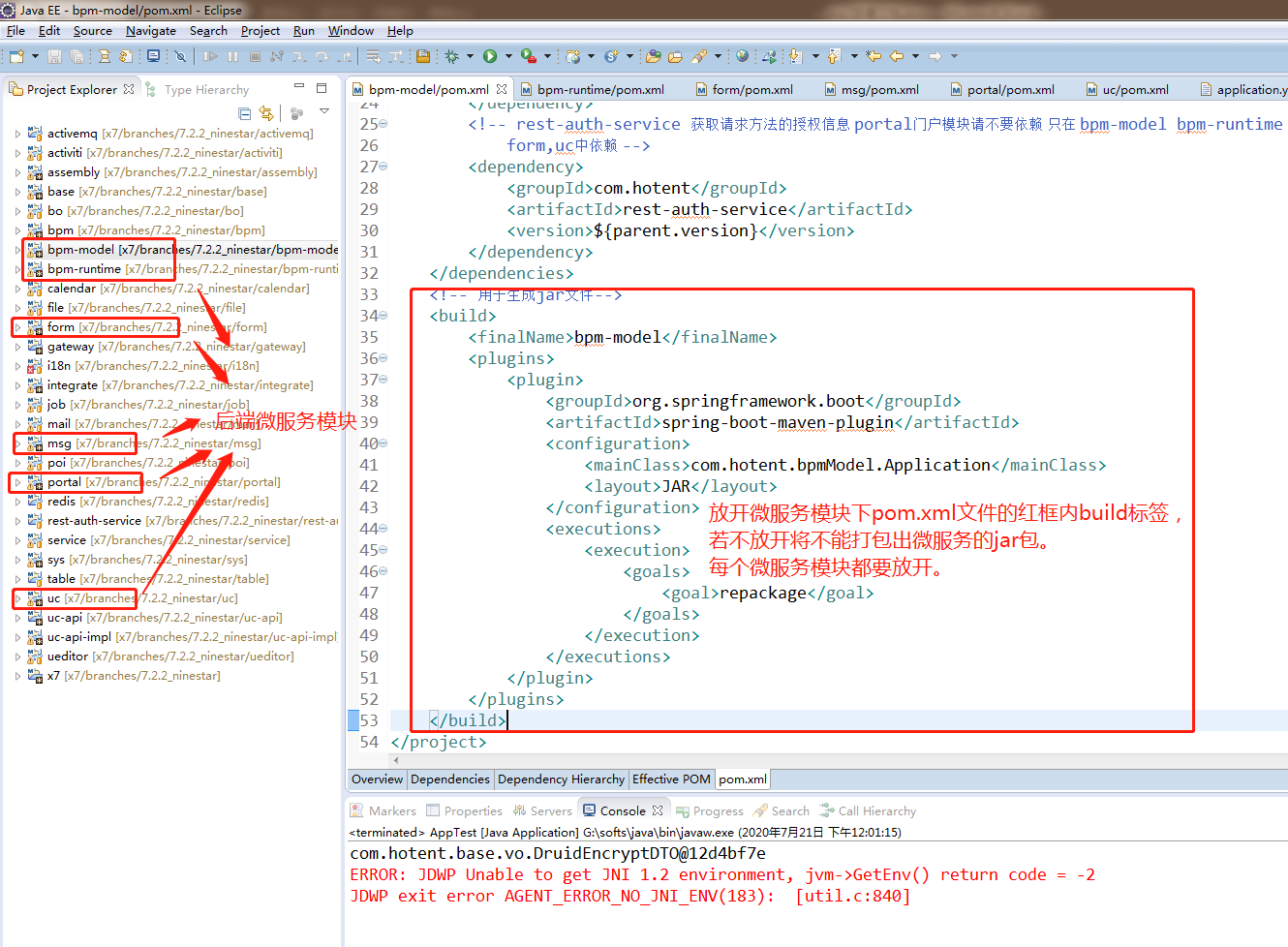
Task: Expand the portal project tree node
Action: 17,482
